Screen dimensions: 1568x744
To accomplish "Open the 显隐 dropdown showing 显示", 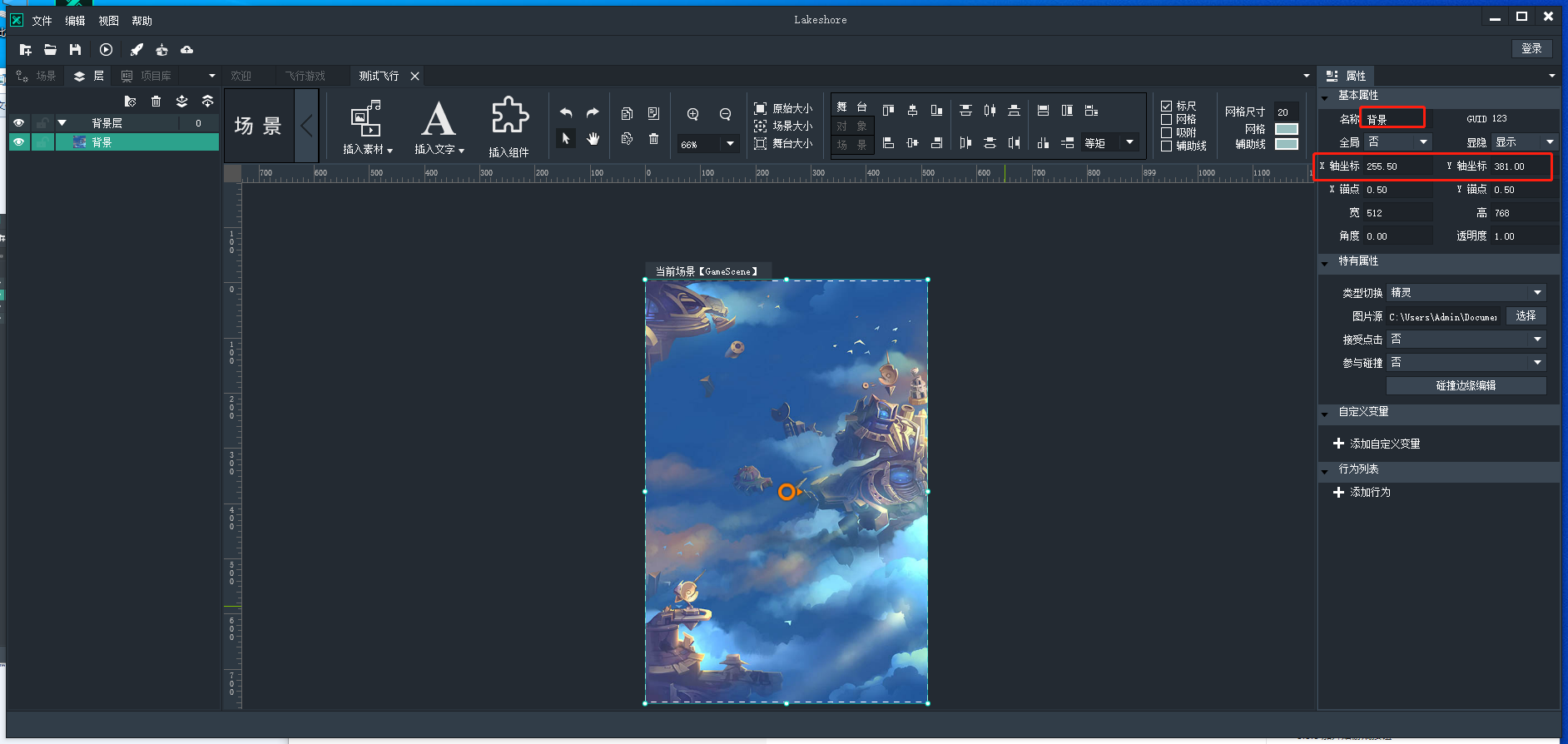I will tap(1525, 142).
